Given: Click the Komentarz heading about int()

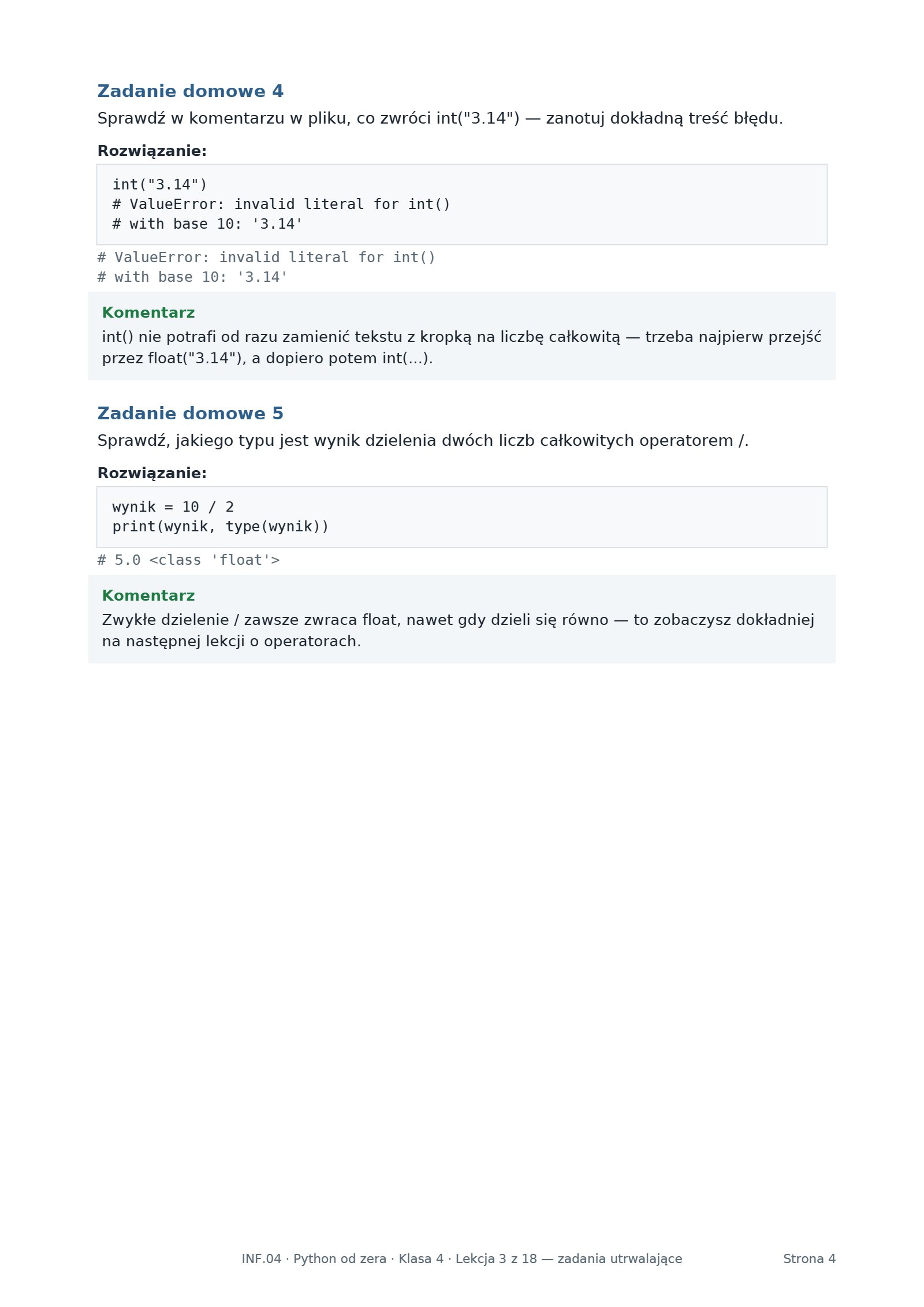Looking at the screenshot, I should [148, 313].
